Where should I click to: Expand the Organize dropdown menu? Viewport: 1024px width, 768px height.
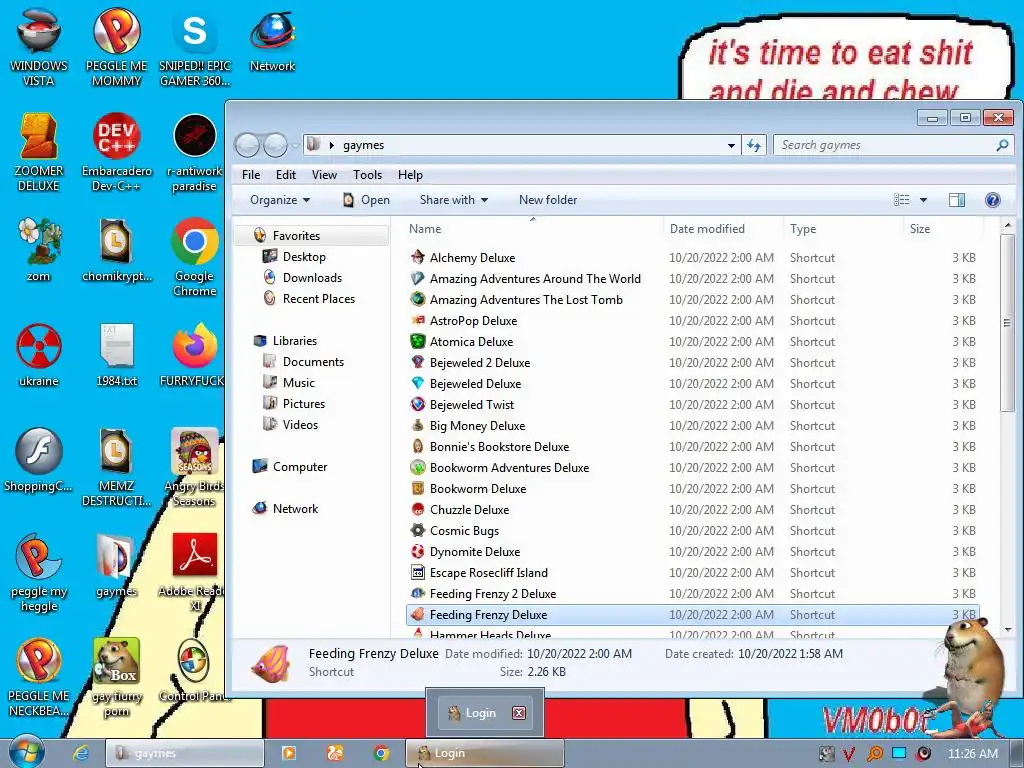point(280,200)
